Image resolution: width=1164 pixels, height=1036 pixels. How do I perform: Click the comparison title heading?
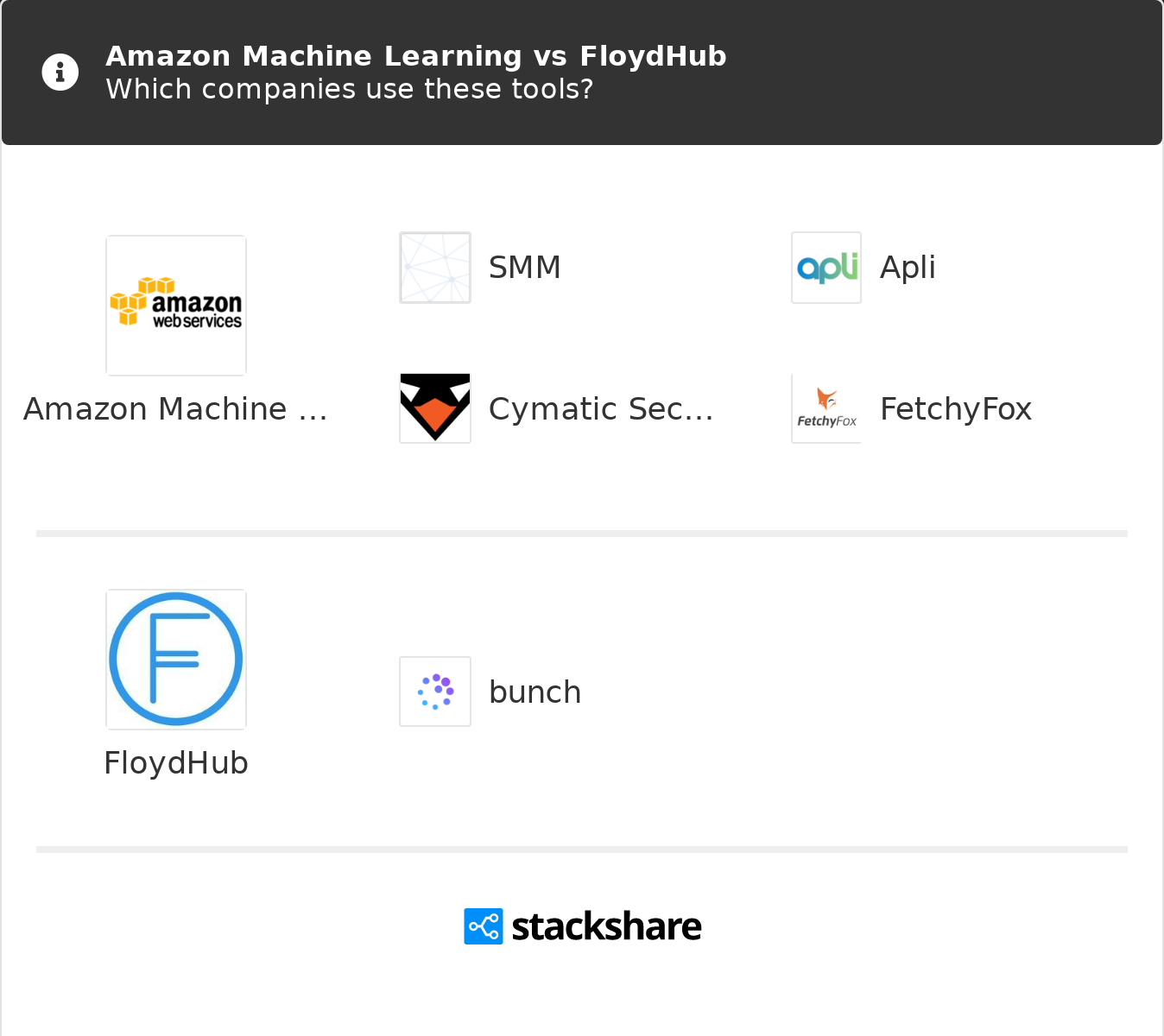tap(415, 55)
